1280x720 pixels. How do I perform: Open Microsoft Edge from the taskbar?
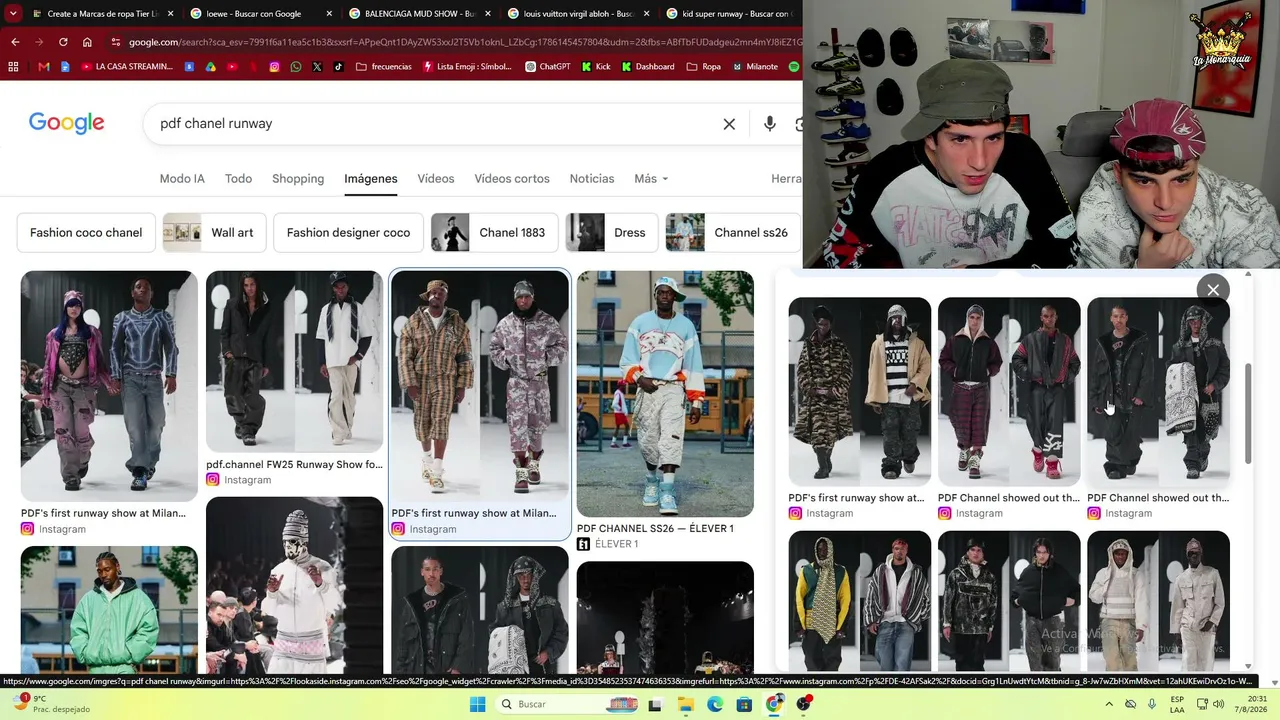[715, 704]
